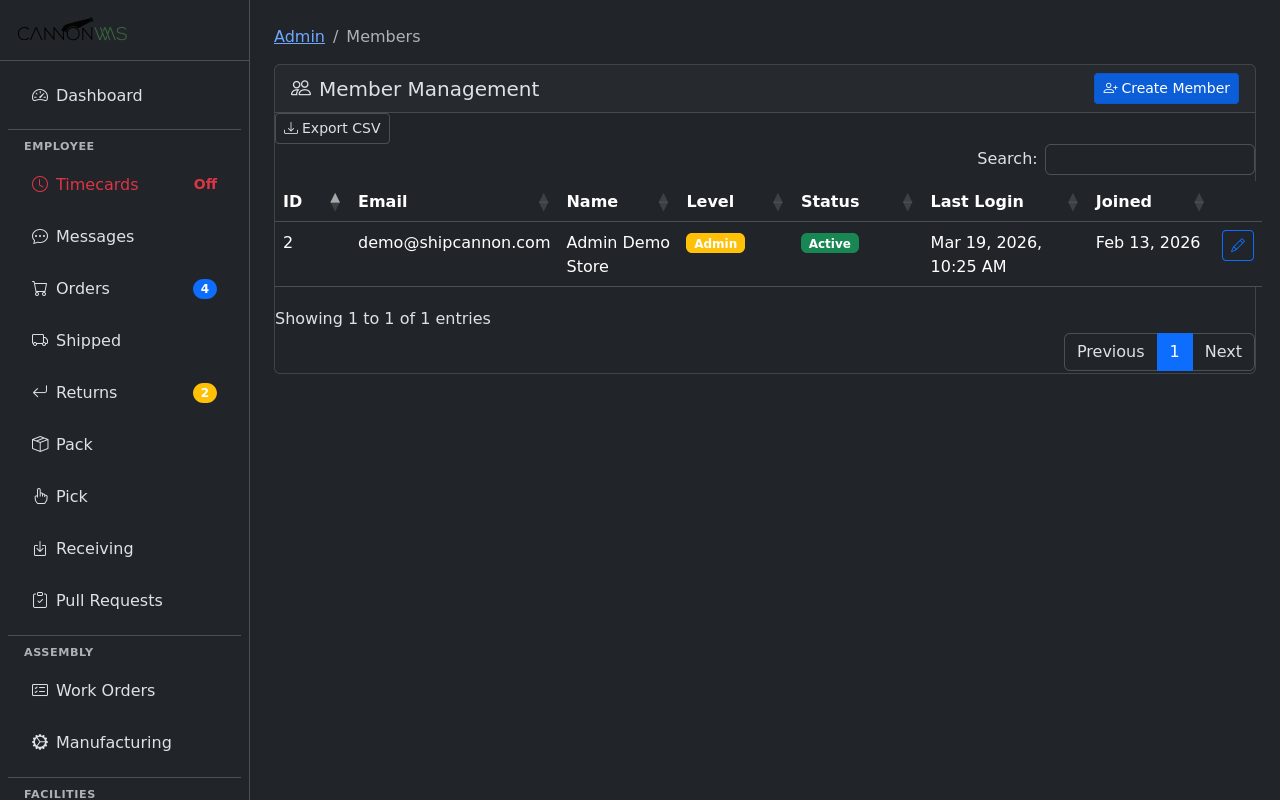Click the Messages speech bubble icon
The width and height of the screenshot is (1280, 800).
coord(39,236)
